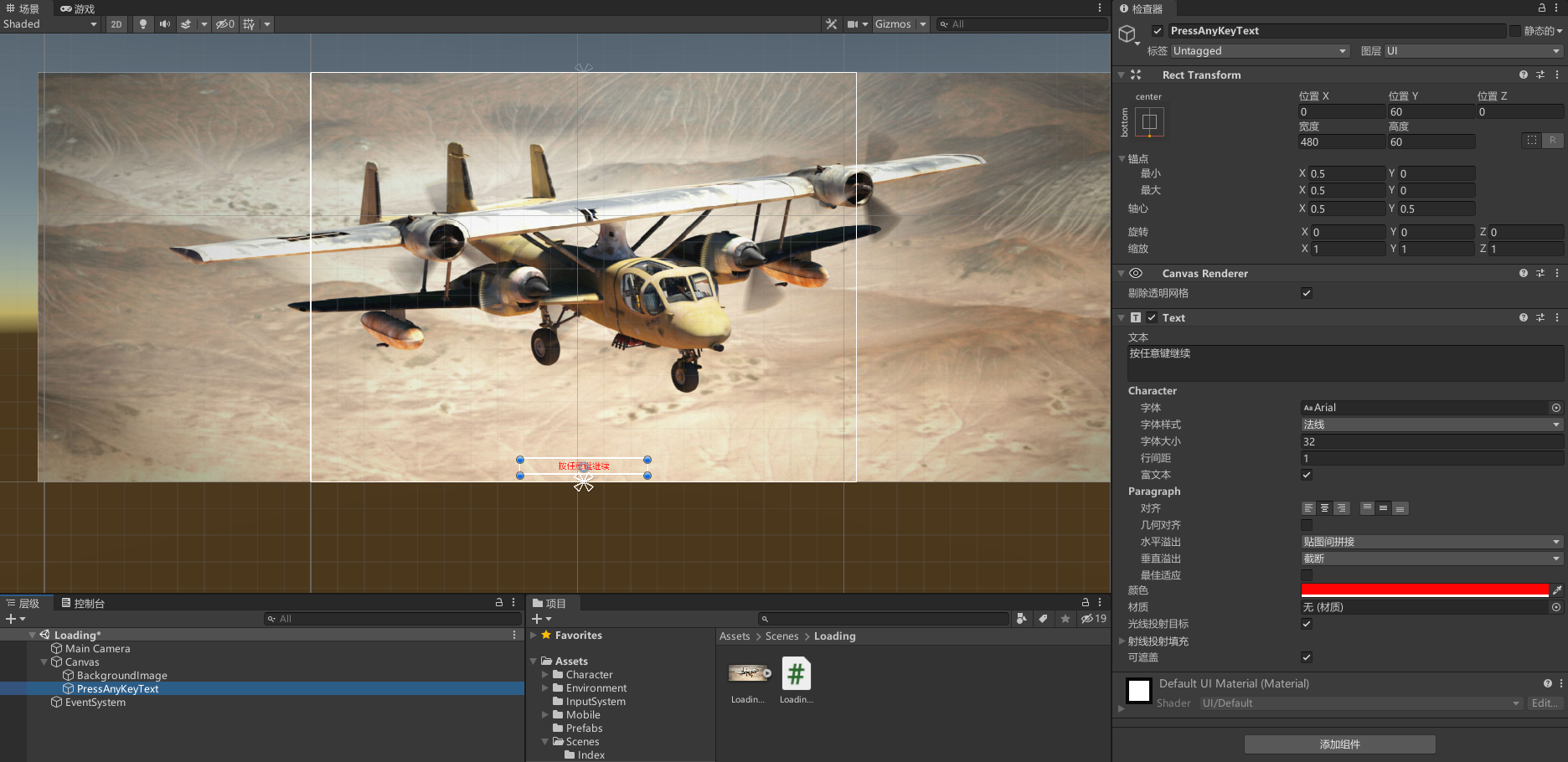Set horizontal alignment to left
This screenshot has height=762, width=1568.
coord(1308,508)
